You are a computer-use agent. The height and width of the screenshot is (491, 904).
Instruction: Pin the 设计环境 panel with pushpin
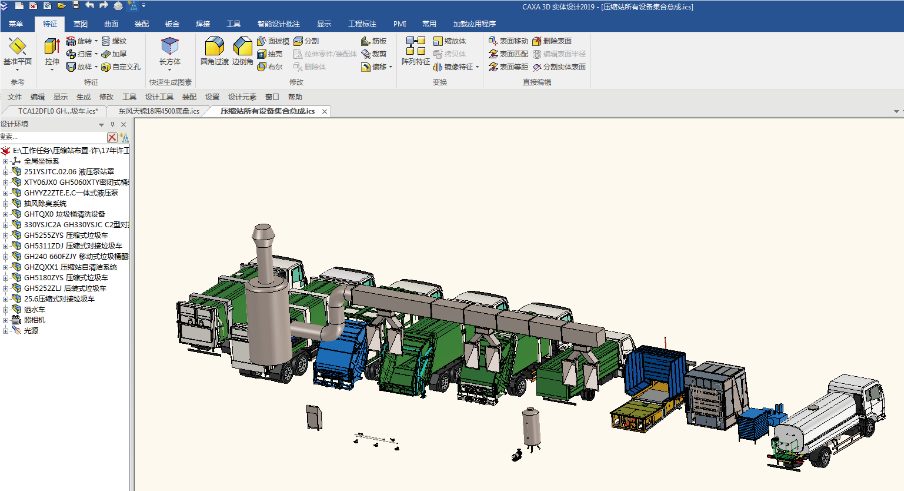coord(112,124)
